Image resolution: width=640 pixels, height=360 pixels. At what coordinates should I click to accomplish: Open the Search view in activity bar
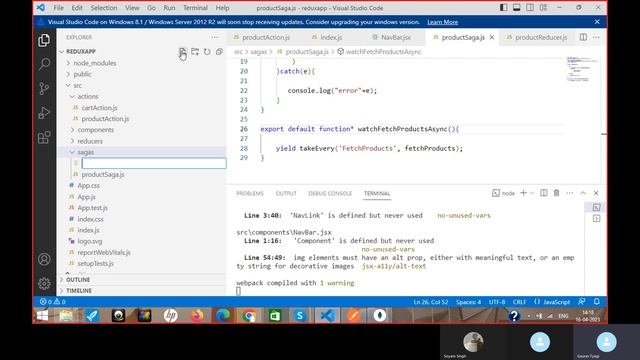point(44,64)
